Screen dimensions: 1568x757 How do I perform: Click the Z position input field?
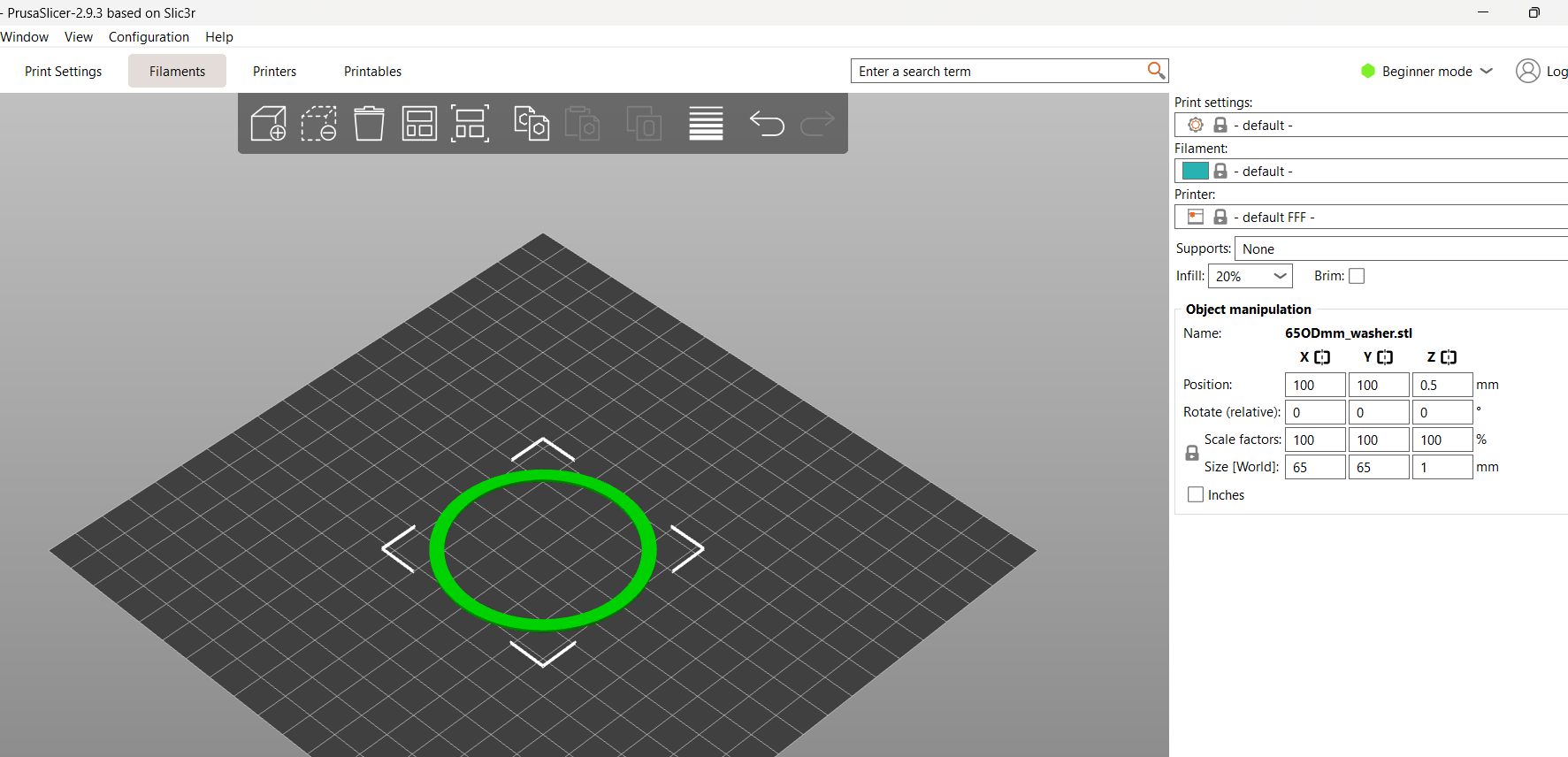click(x=1442, y=385)
